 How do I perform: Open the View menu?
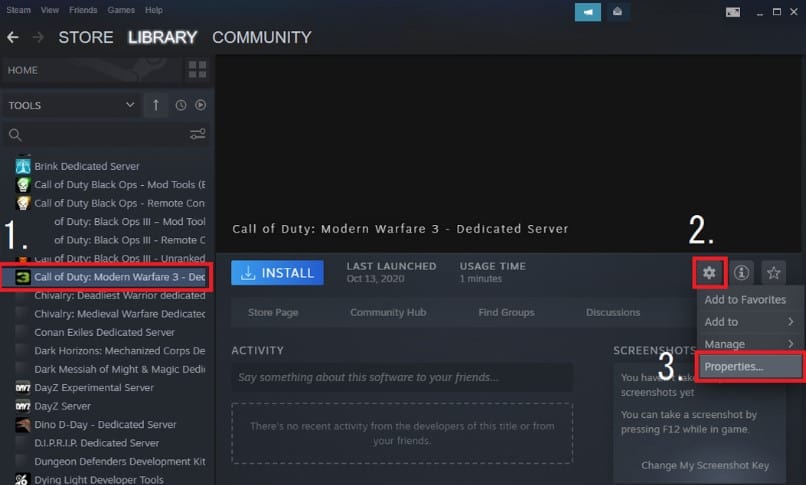(50, 10)
